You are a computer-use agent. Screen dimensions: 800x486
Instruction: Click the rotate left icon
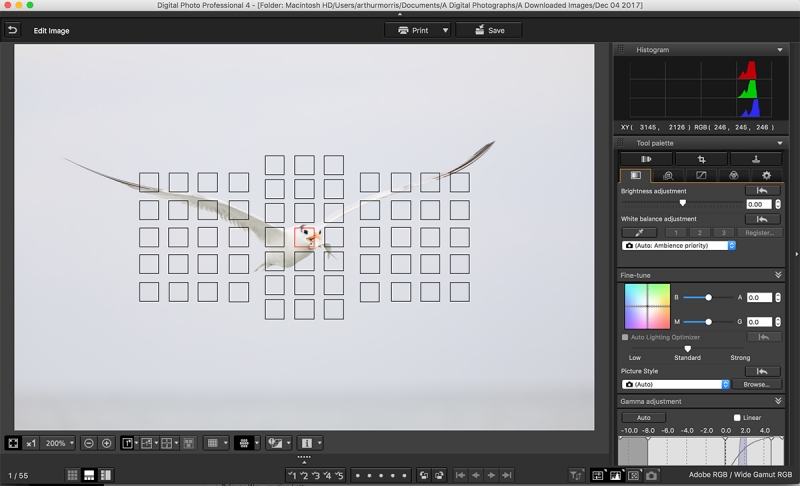tap(423, 475)
